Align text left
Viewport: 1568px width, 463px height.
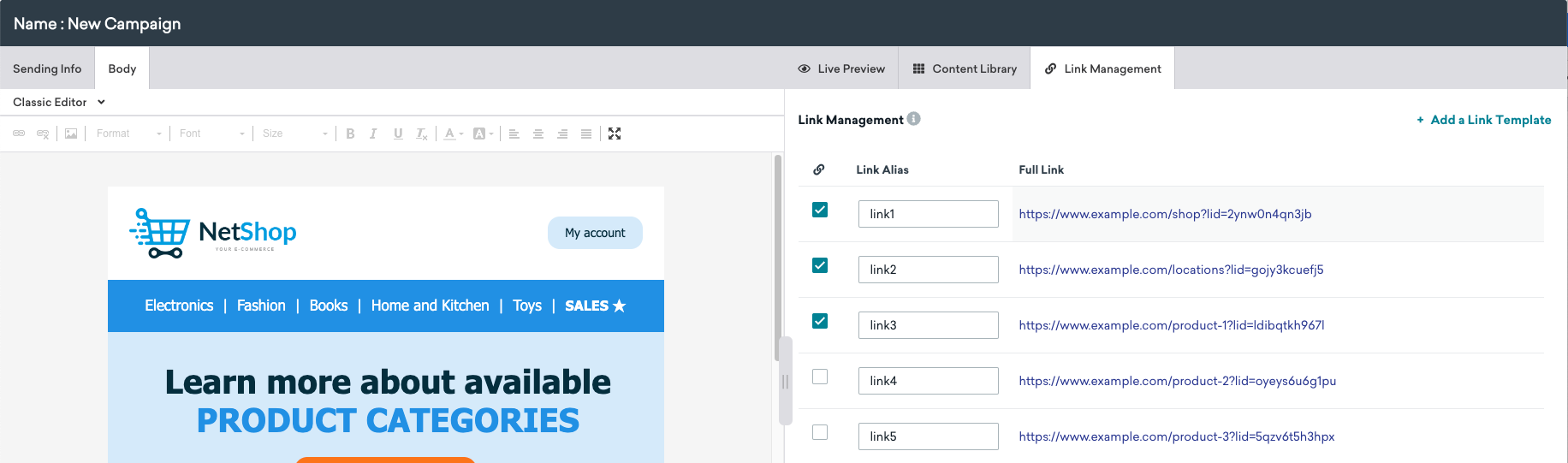514,134
